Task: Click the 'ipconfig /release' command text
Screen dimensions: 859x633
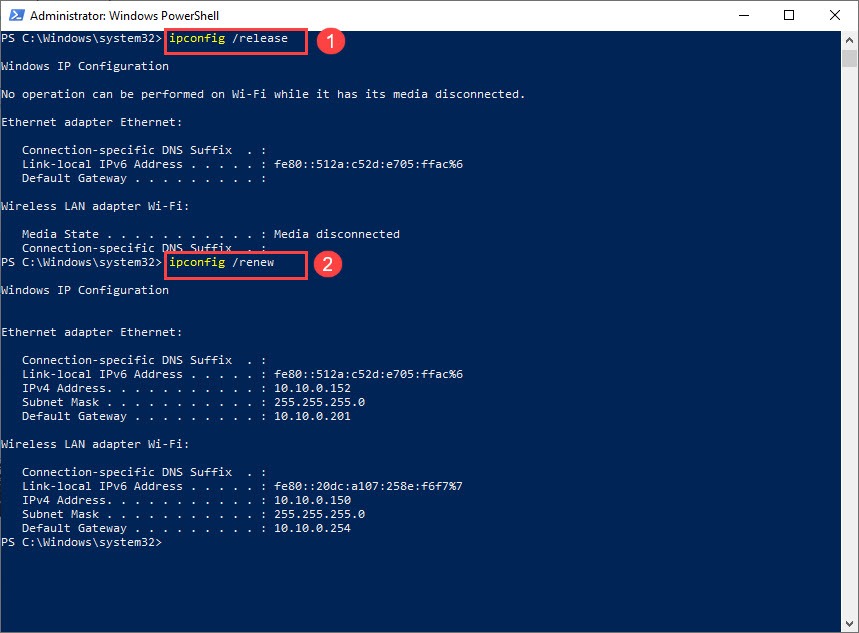Action: [228, 38]
